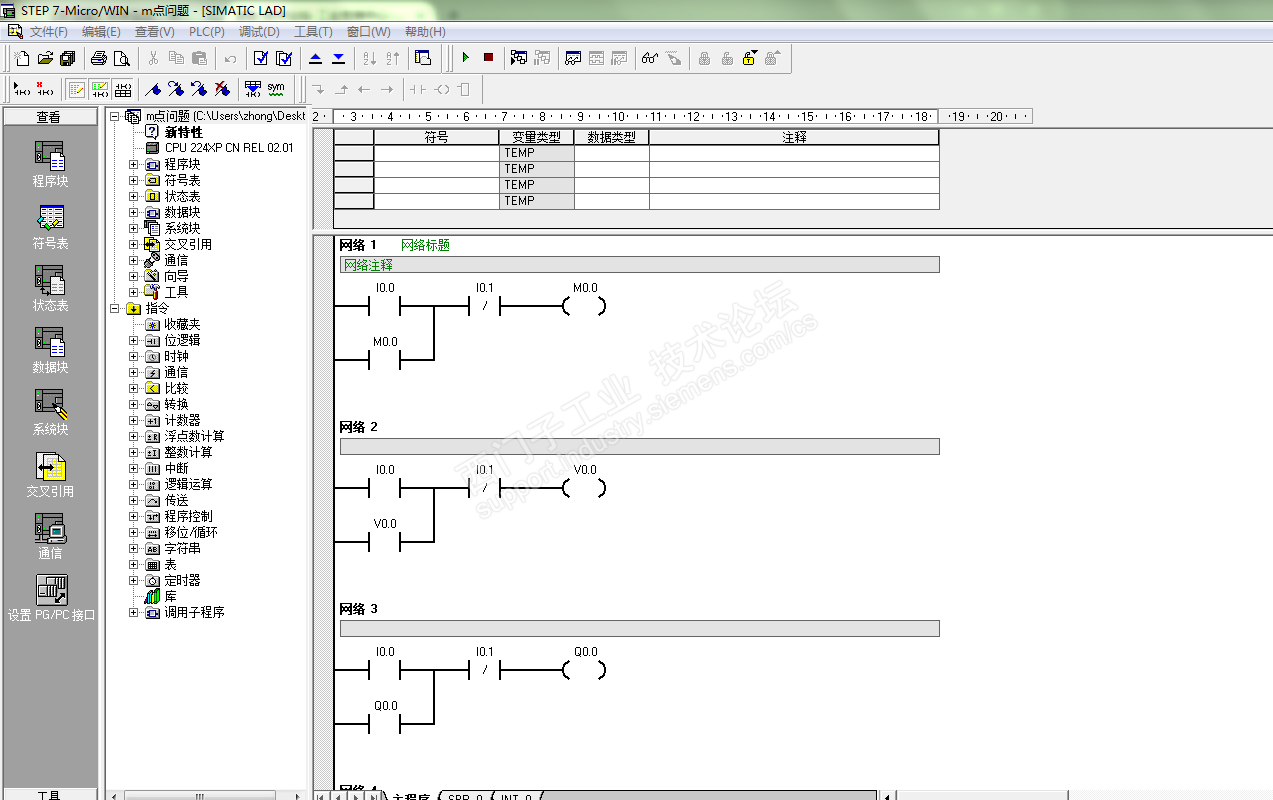Apply all symbols to the project icon
The height and width of the screenshot is (800, 1273).
click(253, 89)
